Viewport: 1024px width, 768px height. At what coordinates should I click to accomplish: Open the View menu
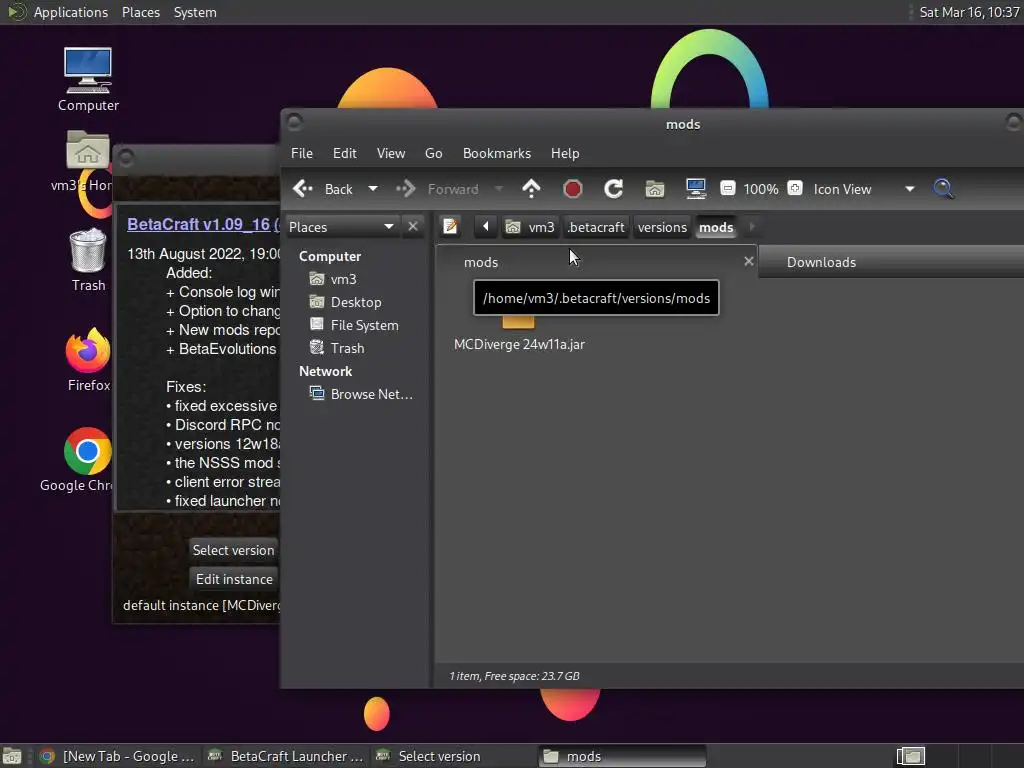391,153
